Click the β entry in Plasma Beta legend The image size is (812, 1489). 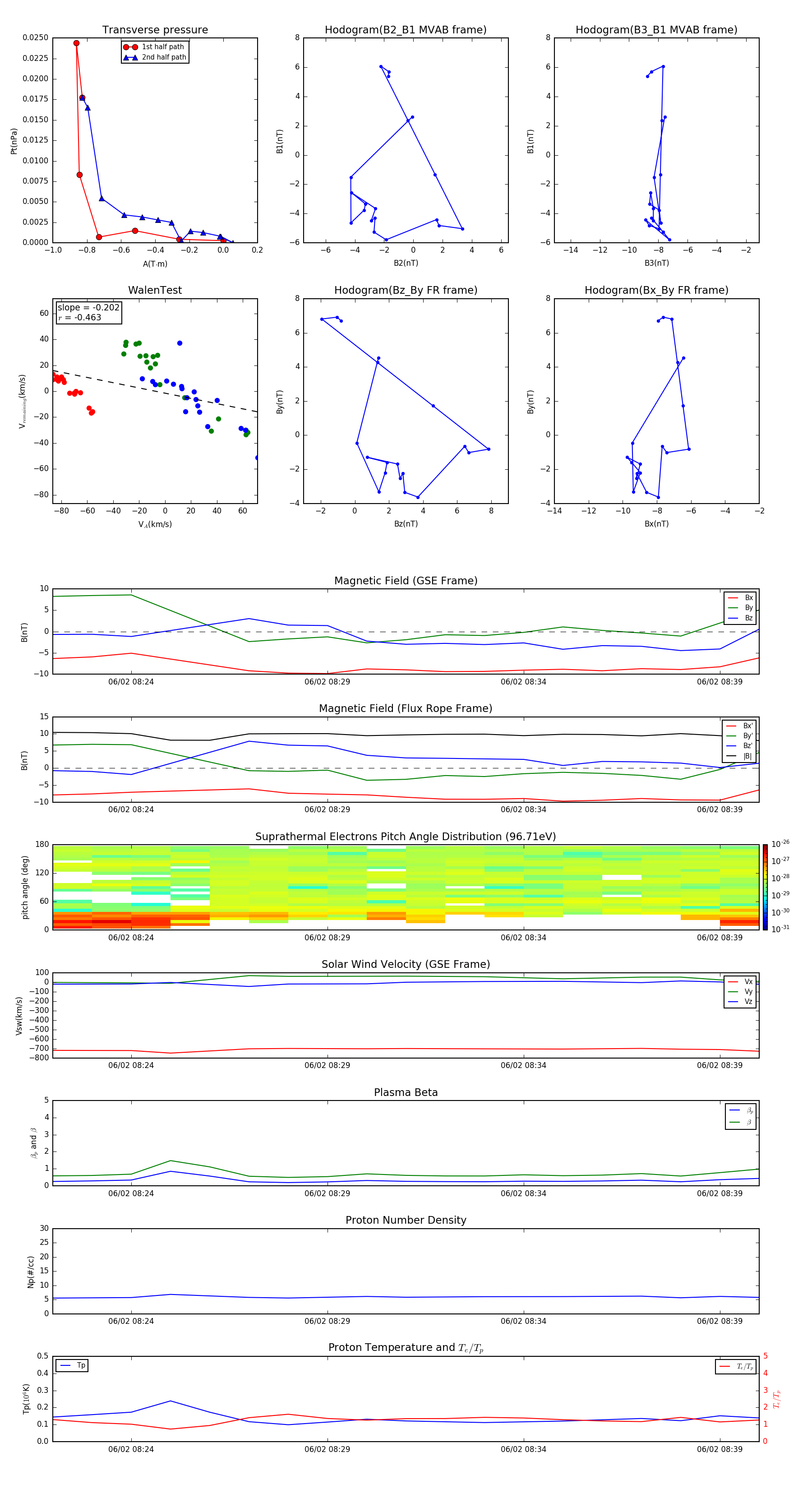[x=742, y=1122]
